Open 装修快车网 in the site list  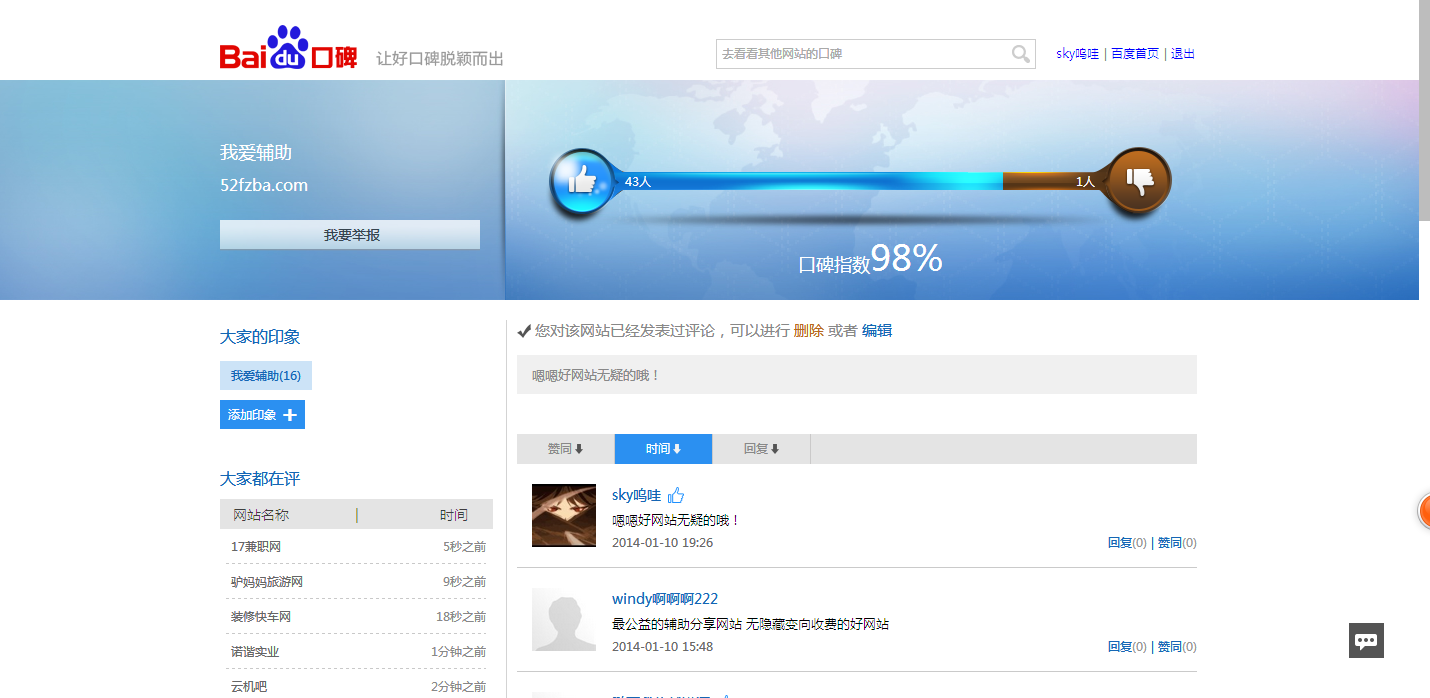[x=261, y=617]
